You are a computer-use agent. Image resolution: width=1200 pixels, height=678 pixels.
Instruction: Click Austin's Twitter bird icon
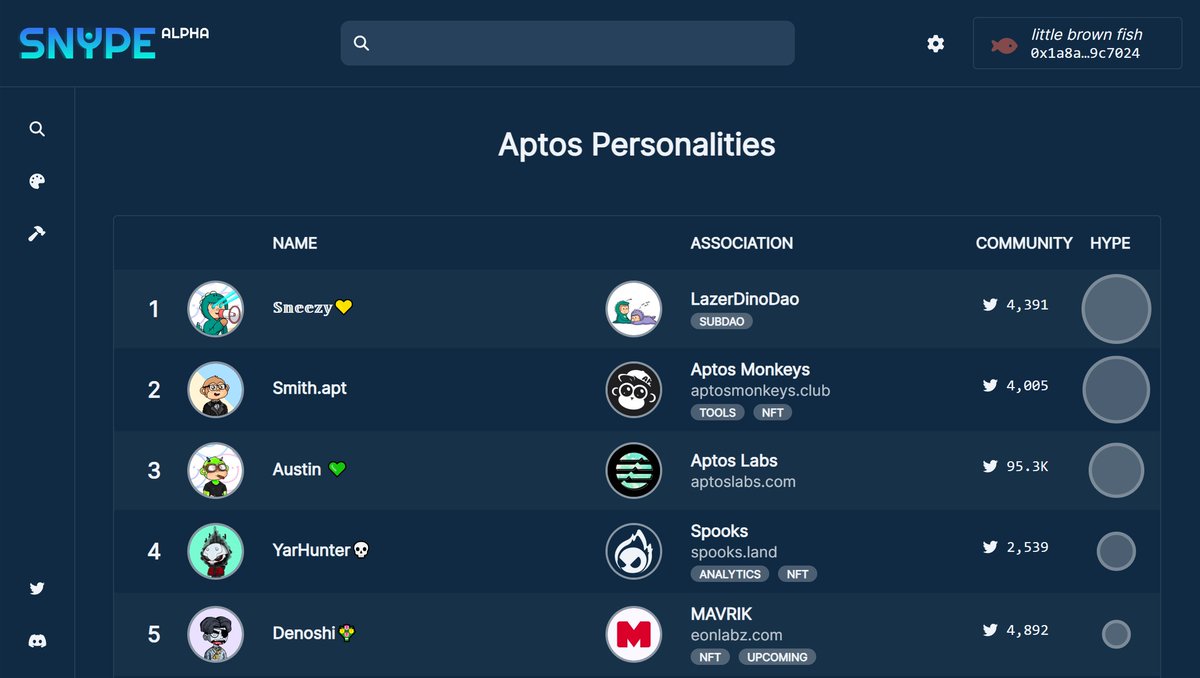pyautogui.click(x=990, y=466)
